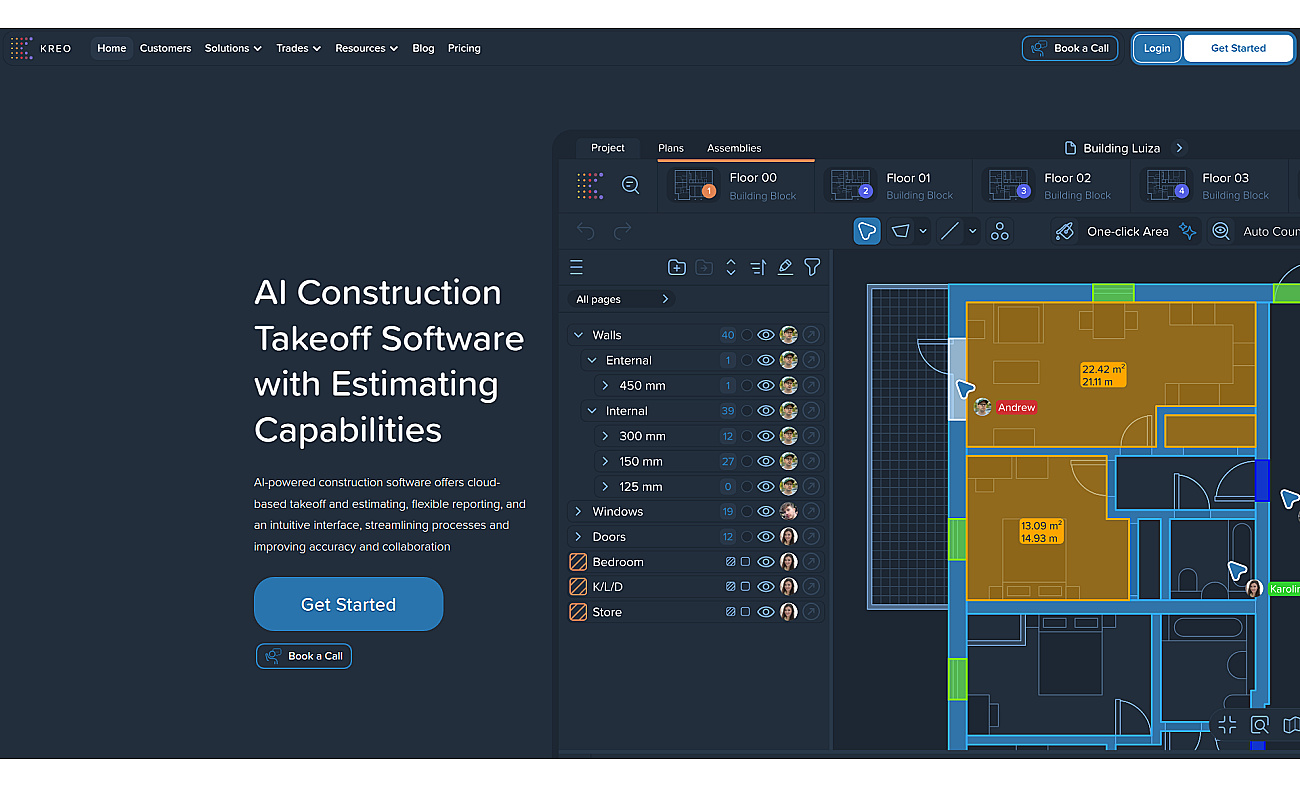Expand the Doors group chevron

tap(578, 537)
